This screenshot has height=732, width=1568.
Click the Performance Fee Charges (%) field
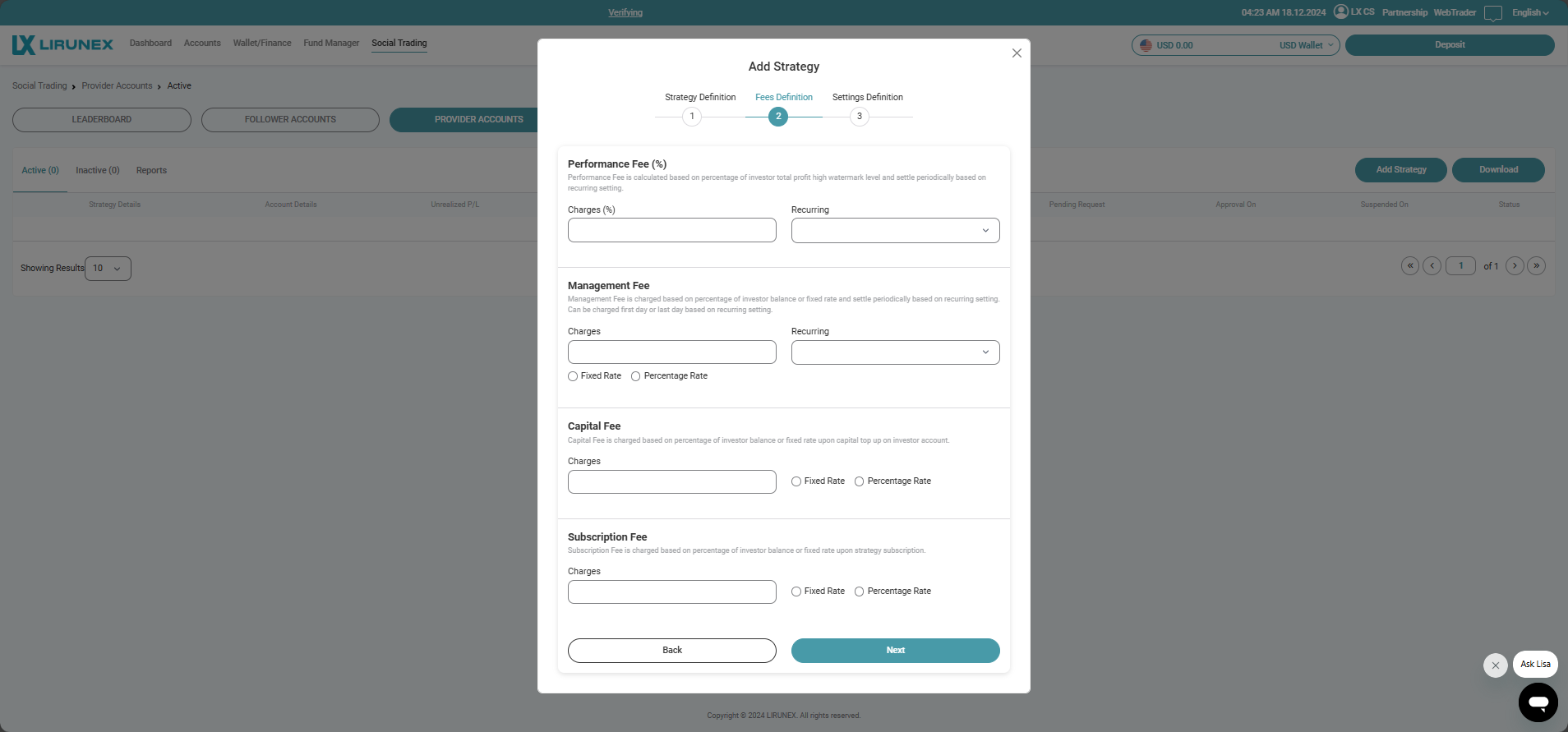(x=671, y=231)
